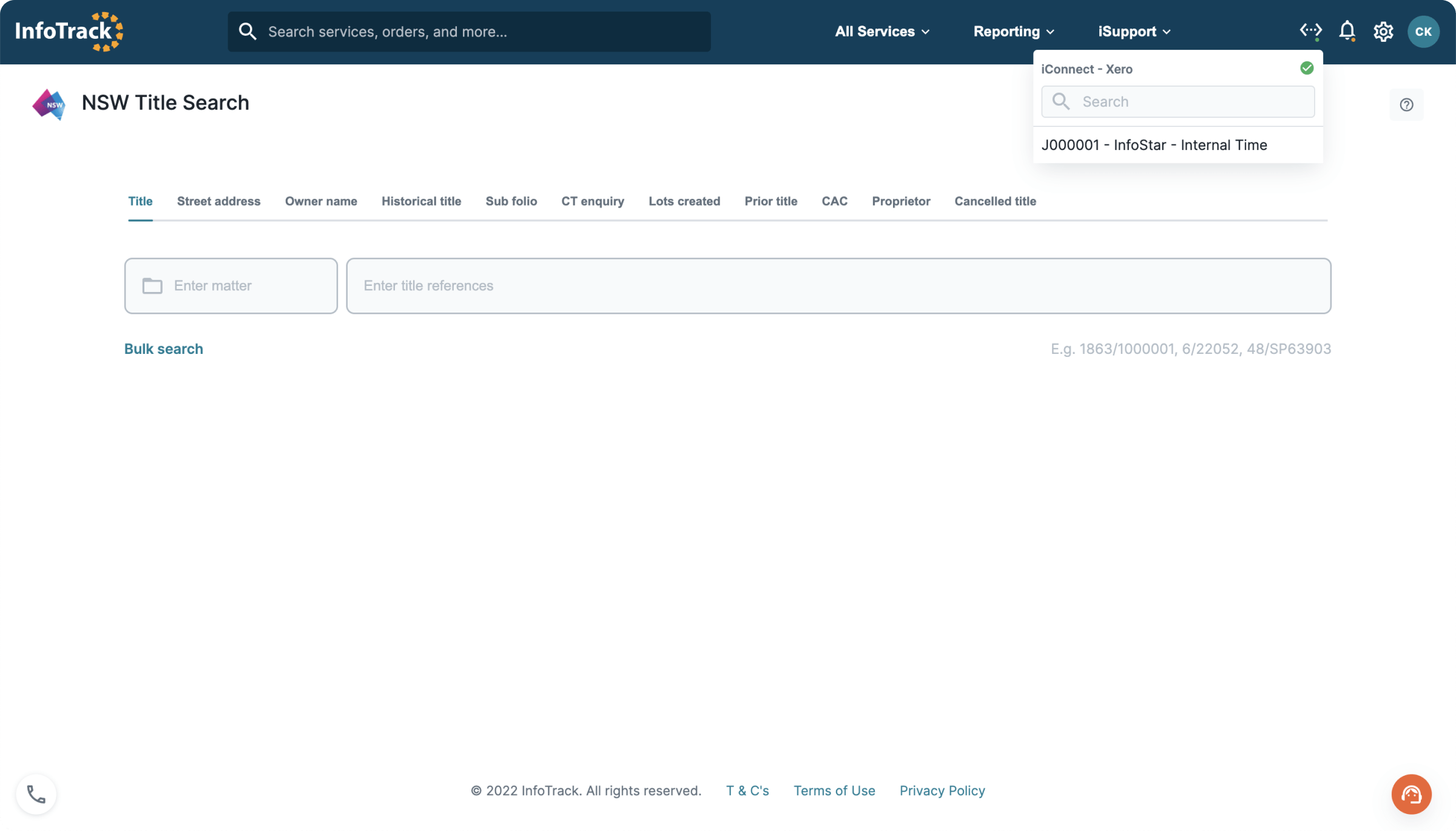Open the notifications bell icon
1456x831 pixels.
[1348, 31]
